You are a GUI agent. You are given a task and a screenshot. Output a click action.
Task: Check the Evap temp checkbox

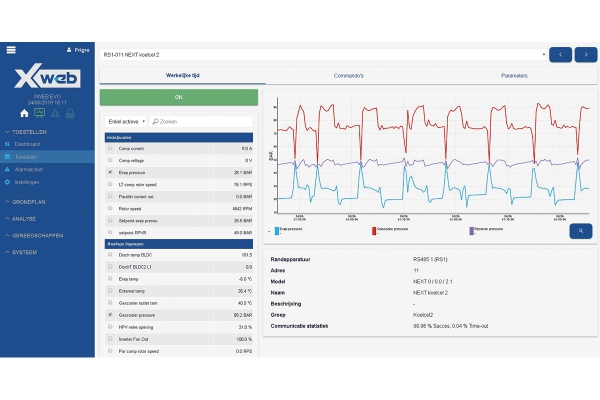(x=110, y=279)
